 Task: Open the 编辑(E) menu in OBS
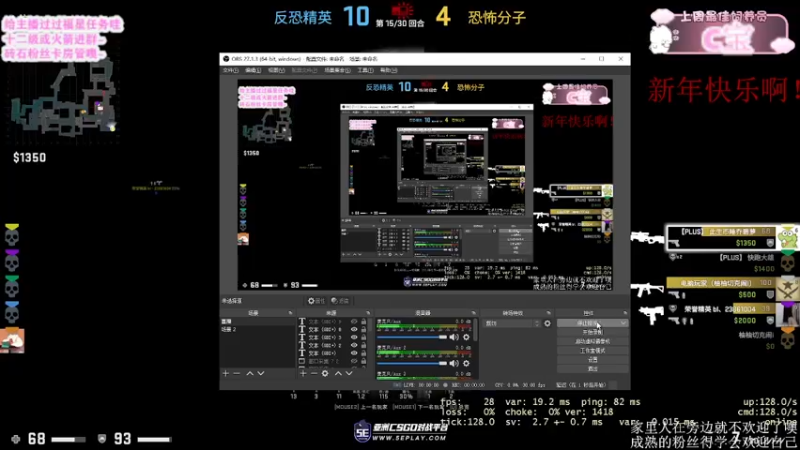click(253, 70)
